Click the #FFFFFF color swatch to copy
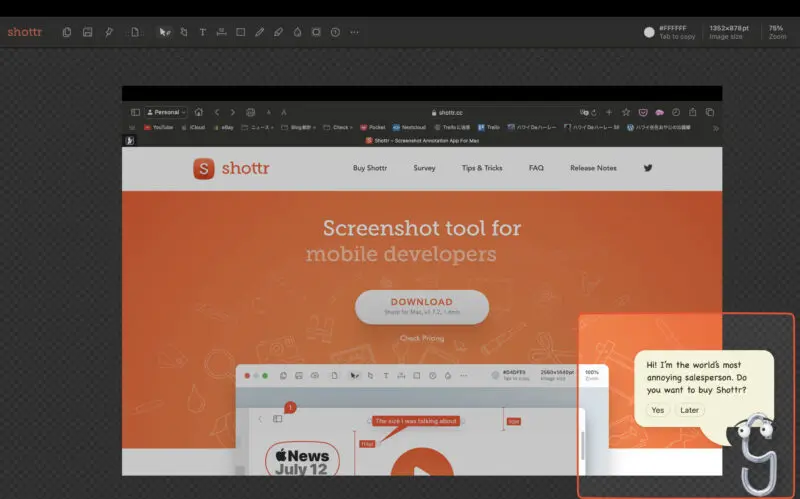The height and width of the screenshot is (499, 800). point(649,32)
